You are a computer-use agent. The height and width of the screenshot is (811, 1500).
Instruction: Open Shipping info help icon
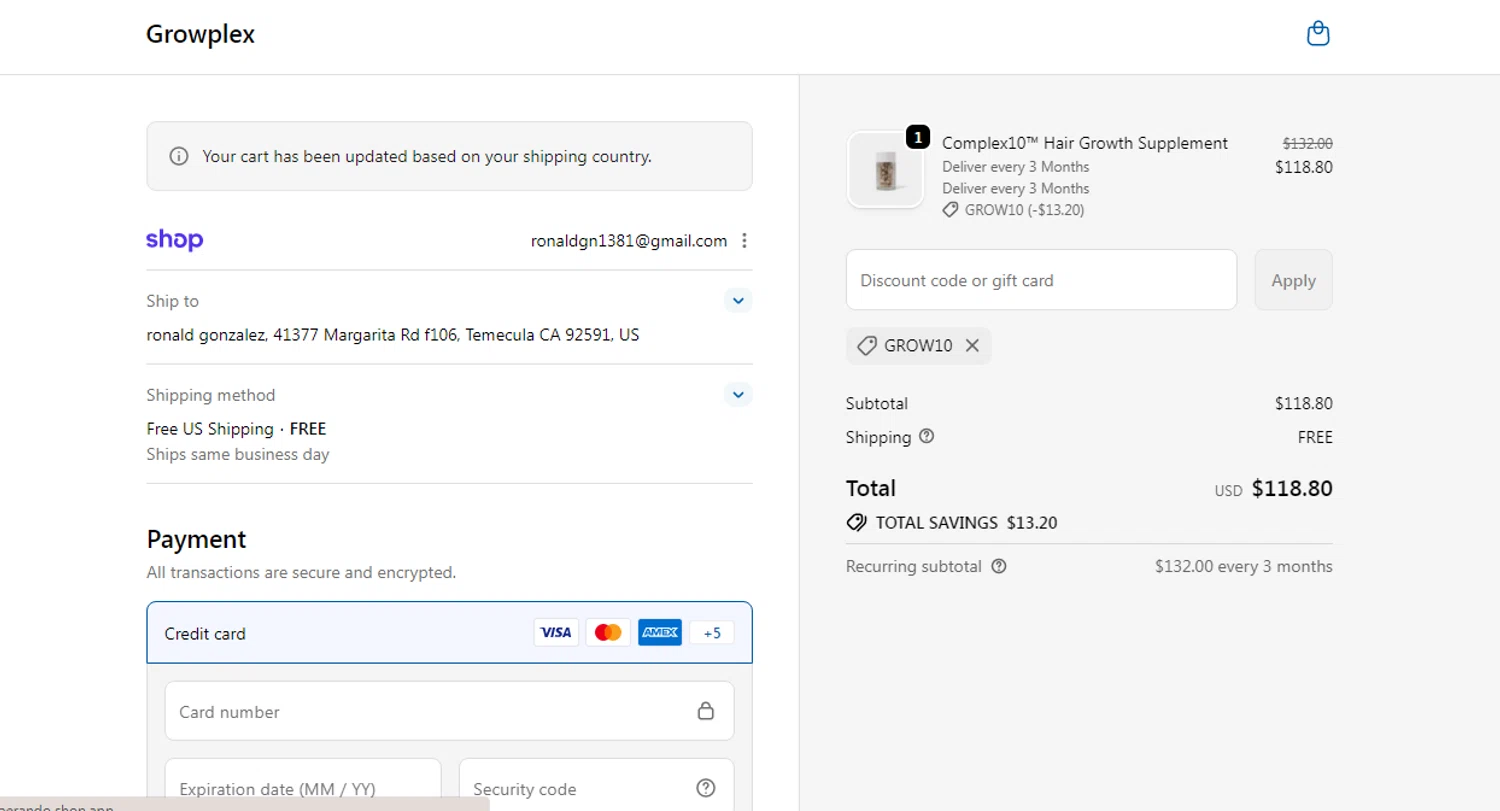(926, 436)
